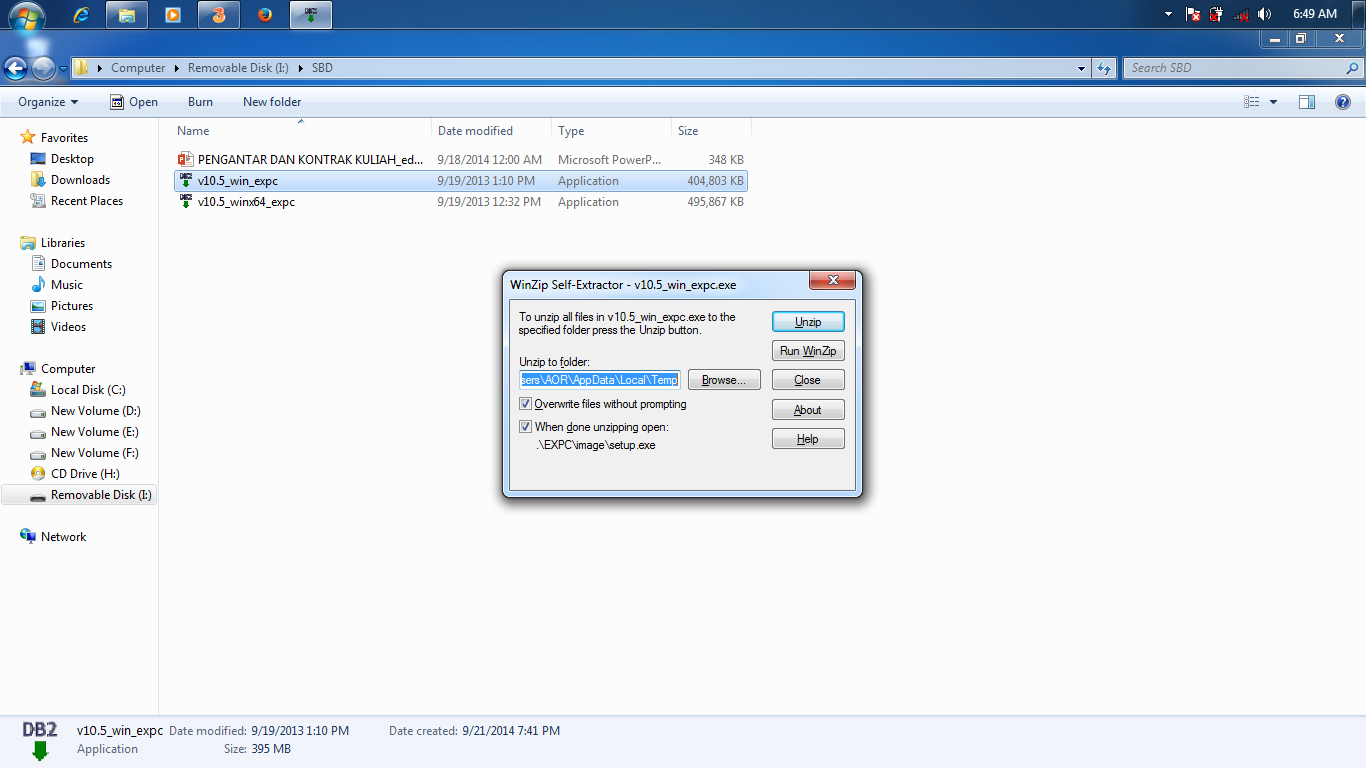Open Recent Places in the sidebar
The width and height of the screenshot is (1366, 768).
pyautogui.click(x=87, y=201)
